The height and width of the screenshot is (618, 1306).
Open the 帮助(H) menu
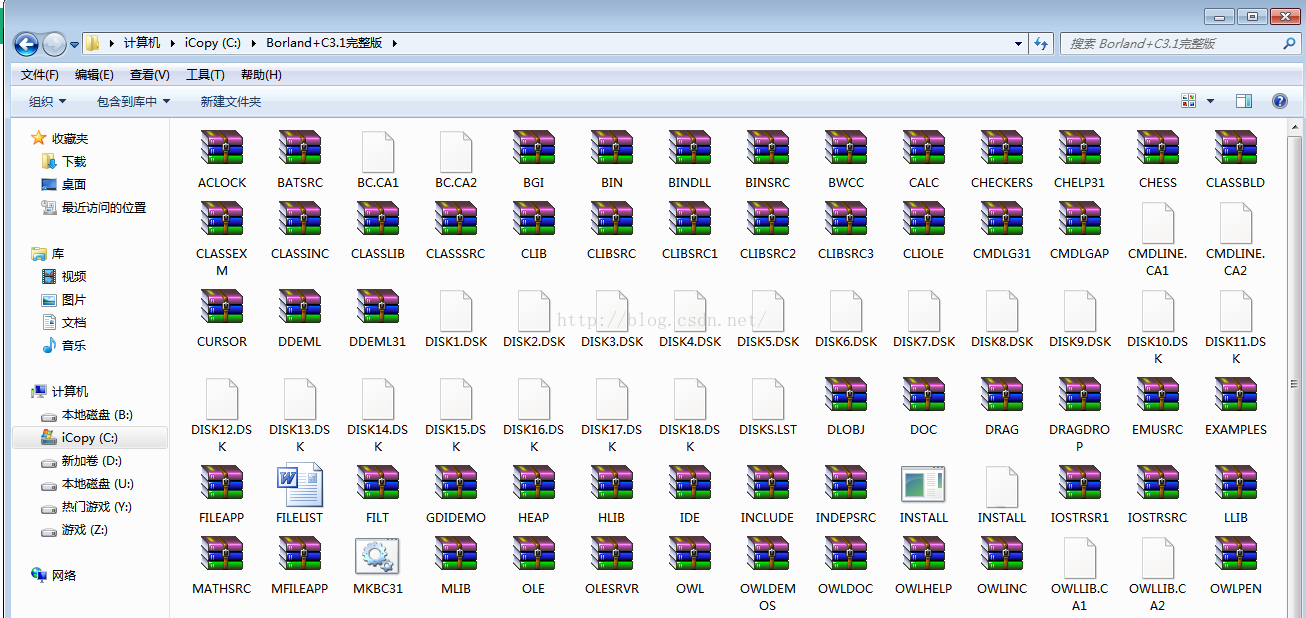click(x=261, y=75)
